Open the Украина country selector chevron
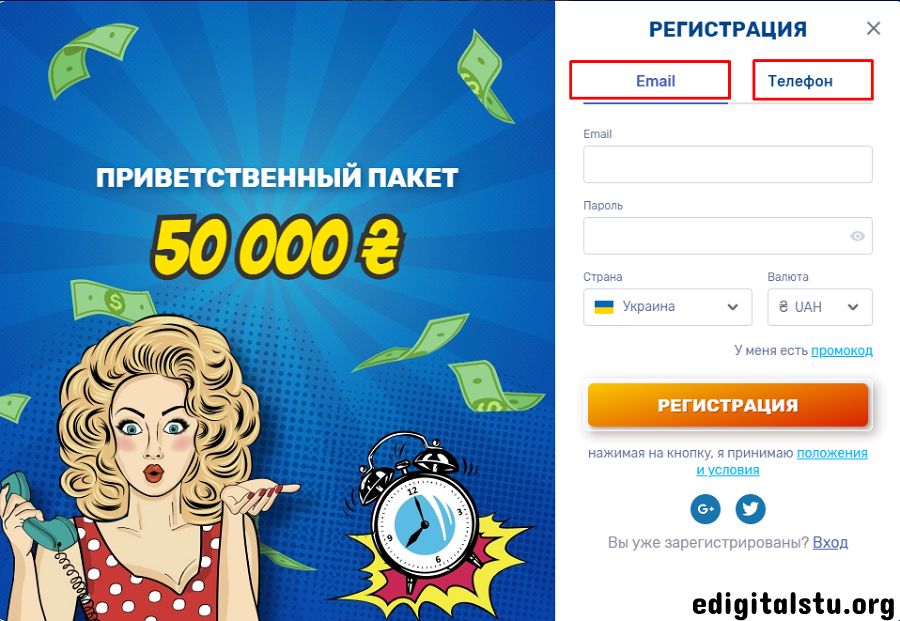900x621 pixels. (x=732, y=307)
